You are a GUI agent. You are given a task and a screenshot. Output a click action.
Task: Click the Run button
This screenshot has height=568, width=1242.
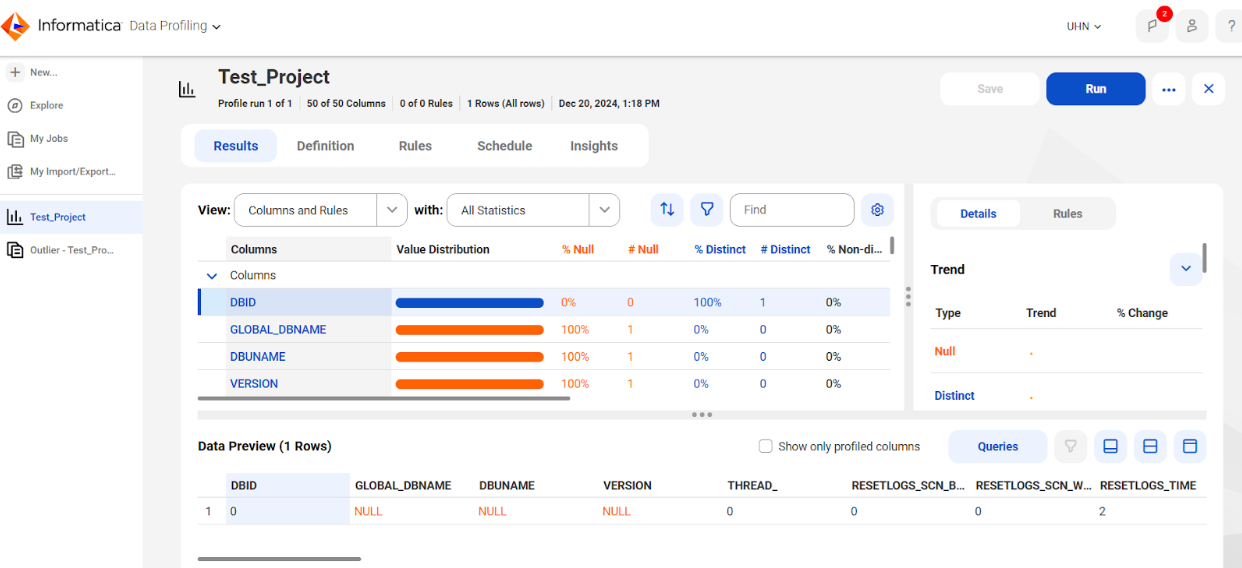tap(1096, 89)
